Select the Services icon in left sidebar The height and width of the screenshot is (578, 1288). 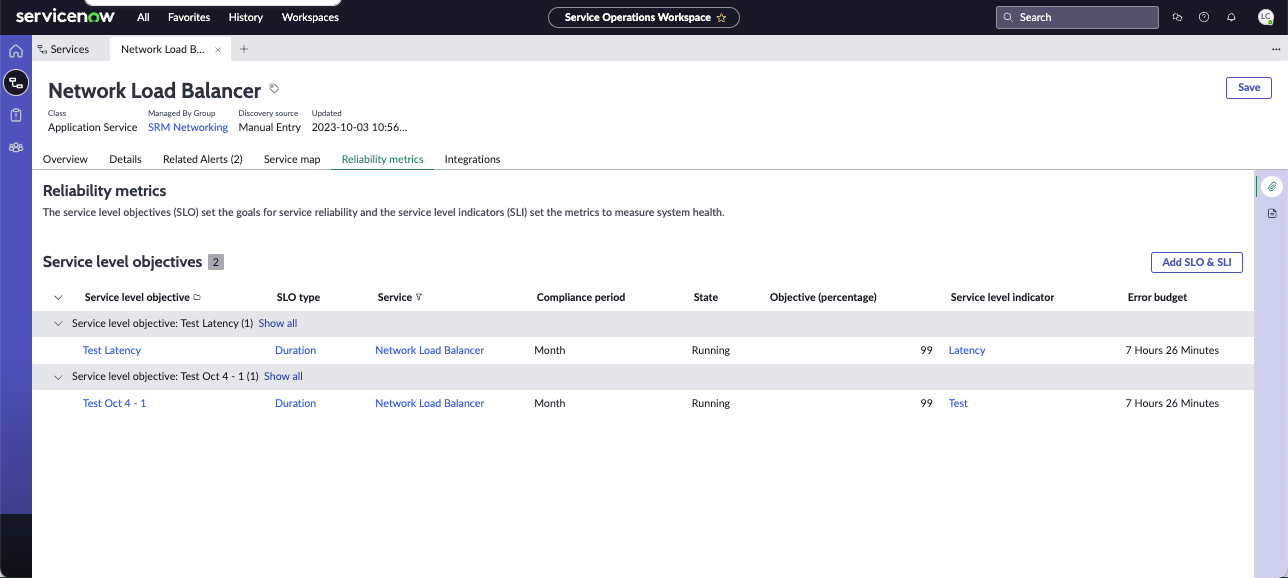pyautogui.click(x=16, y=82)
